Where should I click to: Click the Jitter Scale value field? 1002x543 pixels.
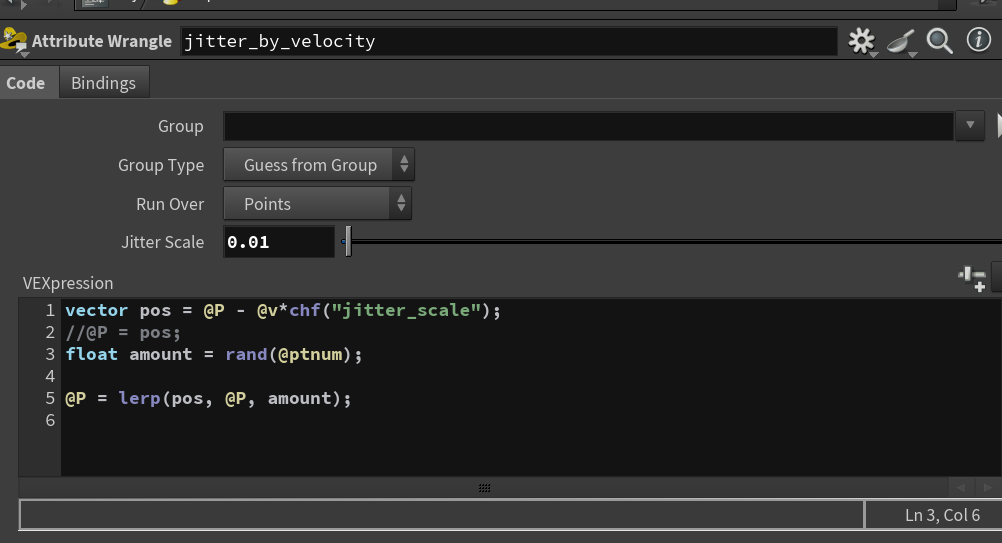[x=279, y=242]
